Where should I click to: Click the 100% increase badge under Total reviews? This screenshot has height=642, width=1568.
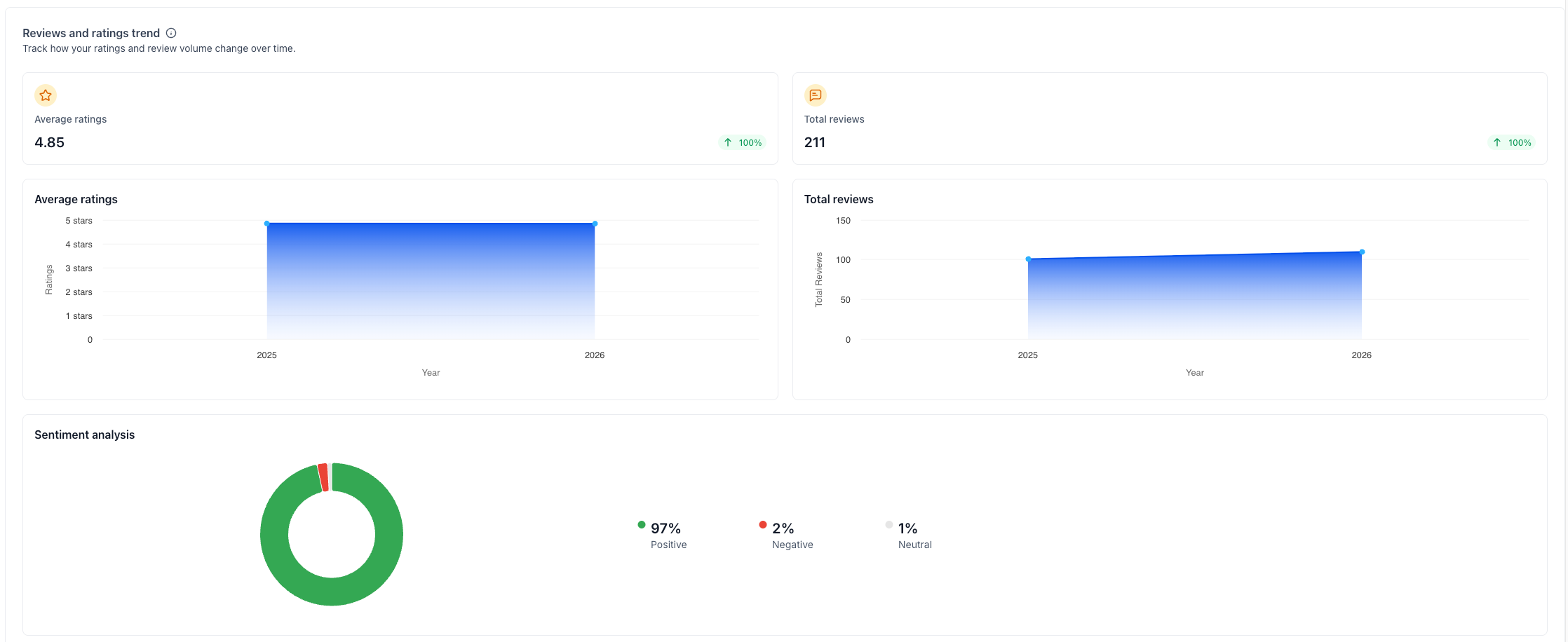tap(1512, 142)
